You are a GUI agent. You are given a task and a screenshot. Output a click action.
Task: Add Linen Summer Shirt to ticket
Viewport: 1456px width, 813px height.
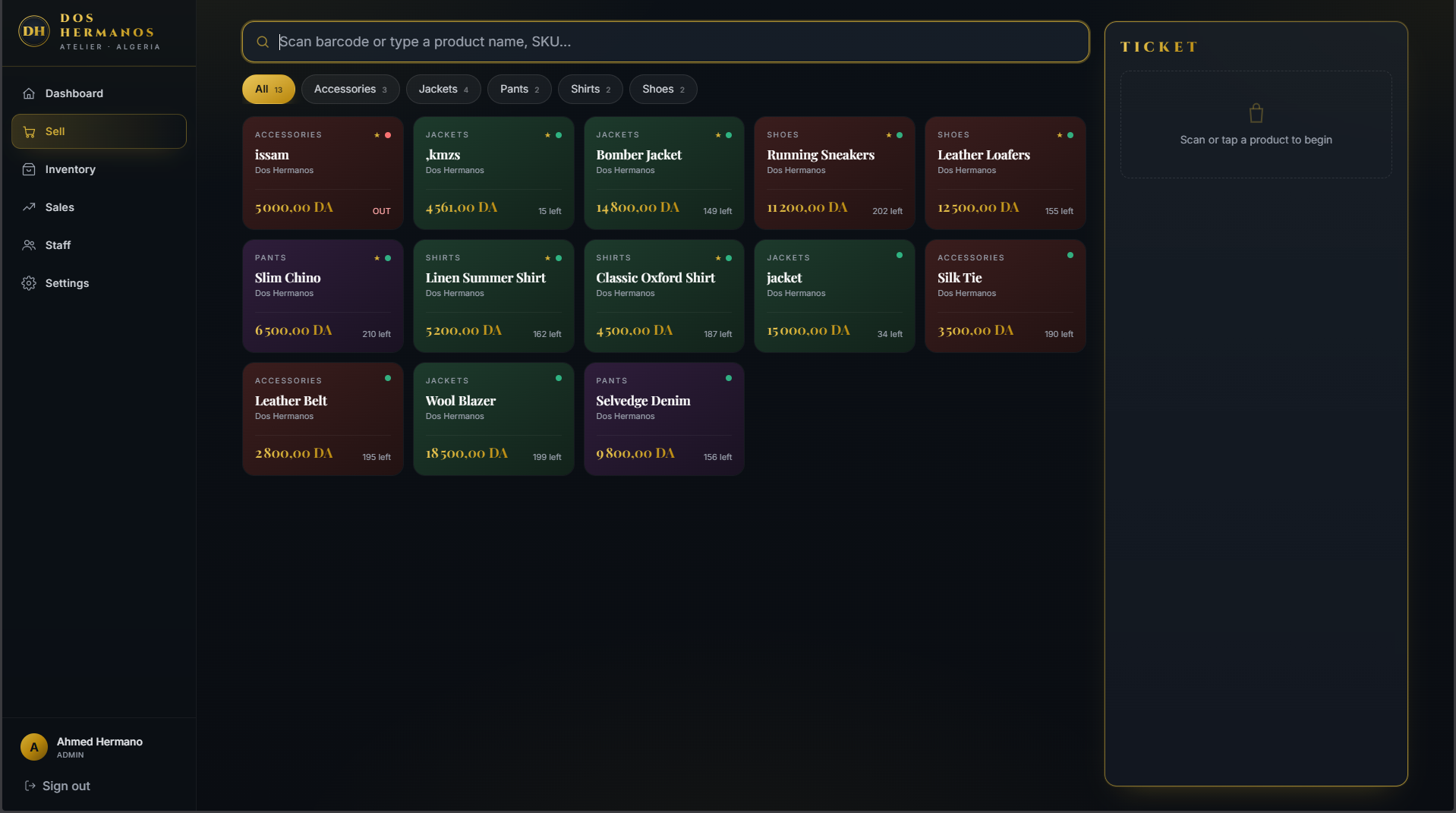point(493,296)
